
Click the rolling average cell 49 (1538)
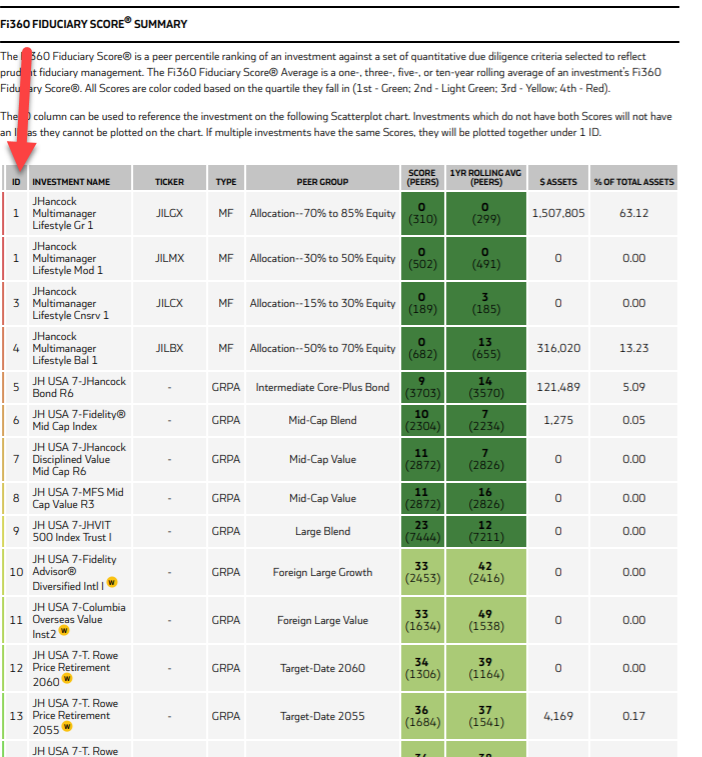click(486, 619)
